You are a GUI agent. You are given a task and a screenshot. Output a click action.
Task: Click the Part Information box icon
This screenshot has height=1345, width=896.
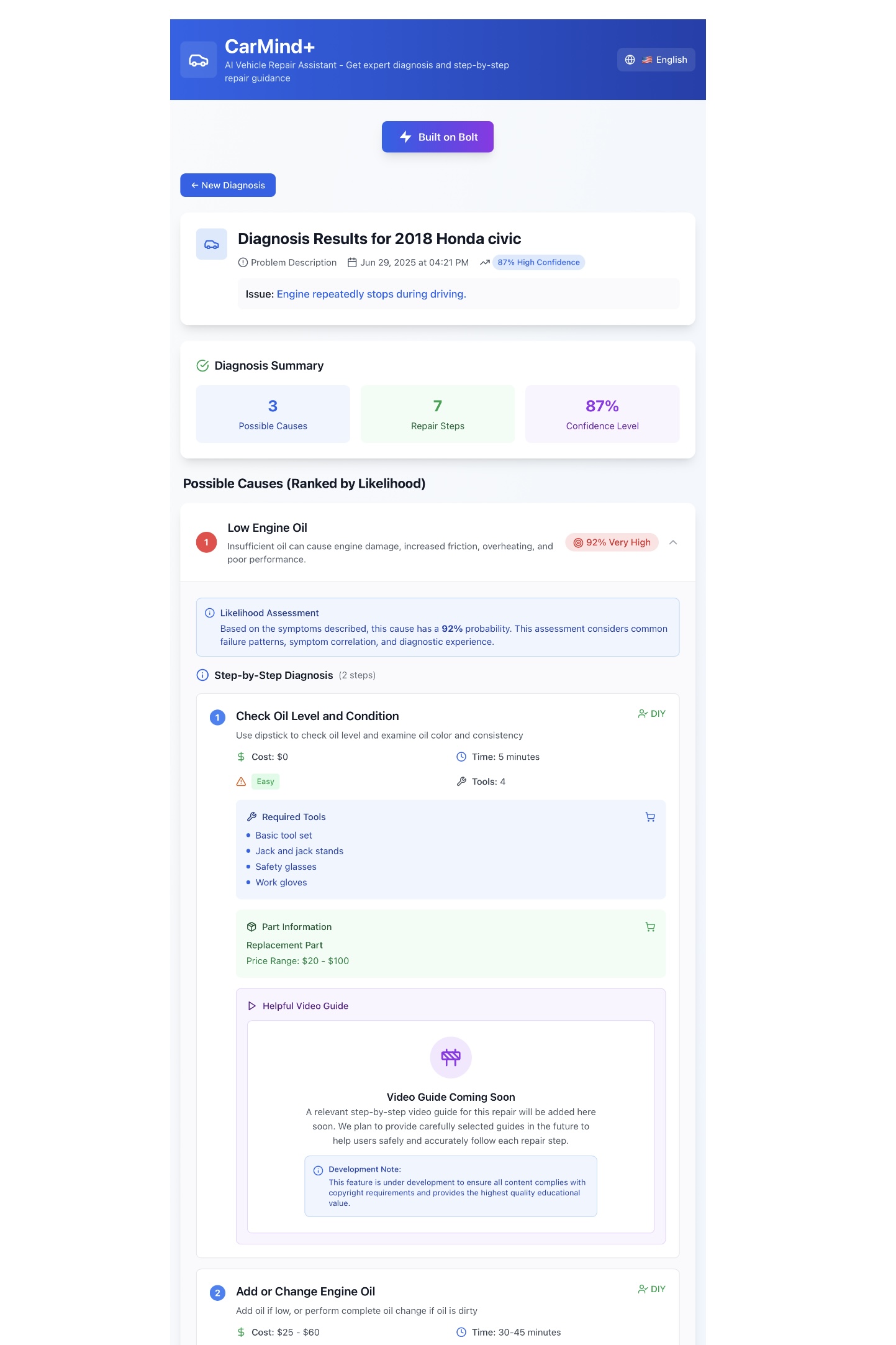tap(251, 927)
